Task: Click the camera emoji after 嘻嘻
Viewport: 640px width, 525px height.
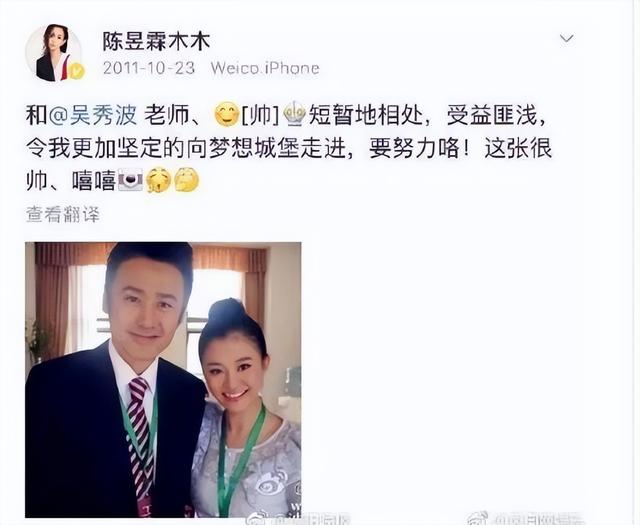Action: tap(131, 180)
